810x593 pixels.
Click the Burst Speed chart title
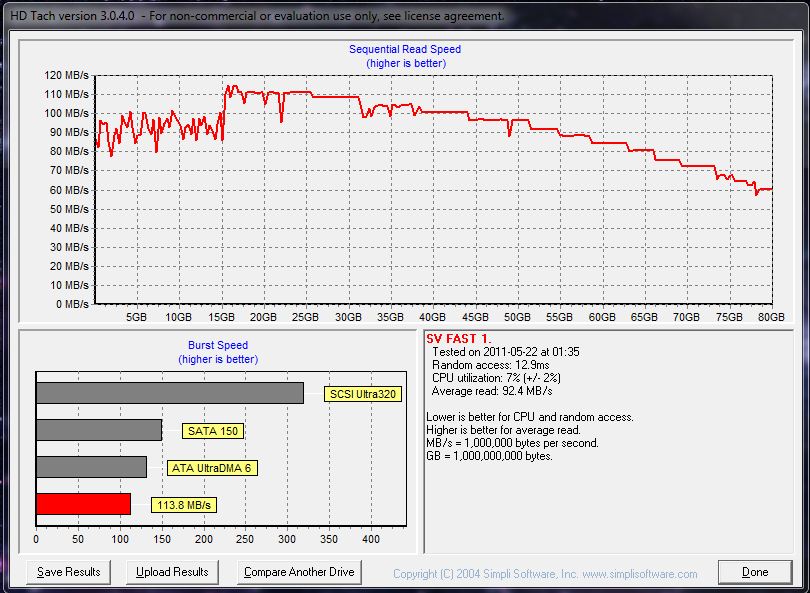point(218,345)
